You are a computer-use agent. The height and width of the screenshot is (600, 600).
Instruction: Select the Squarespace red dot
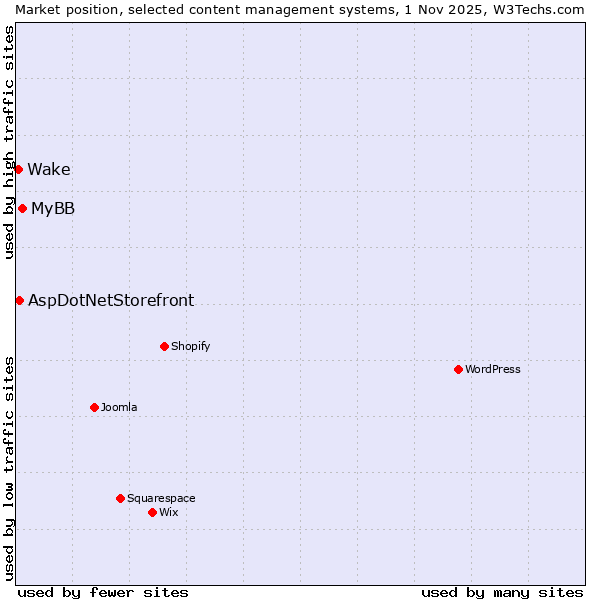pyautogui.click(x=120, y=498)
